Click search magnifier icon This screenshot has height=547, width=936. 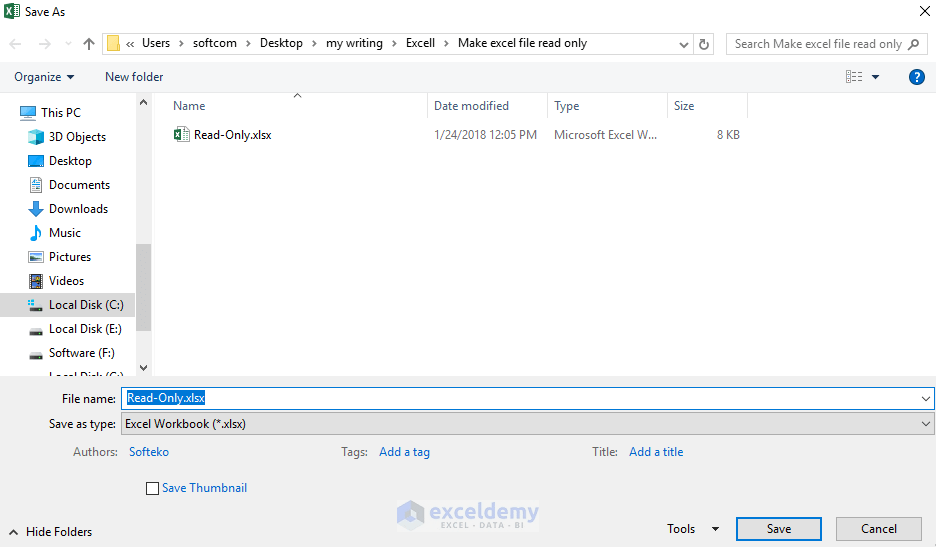click(x=913, y=44)
